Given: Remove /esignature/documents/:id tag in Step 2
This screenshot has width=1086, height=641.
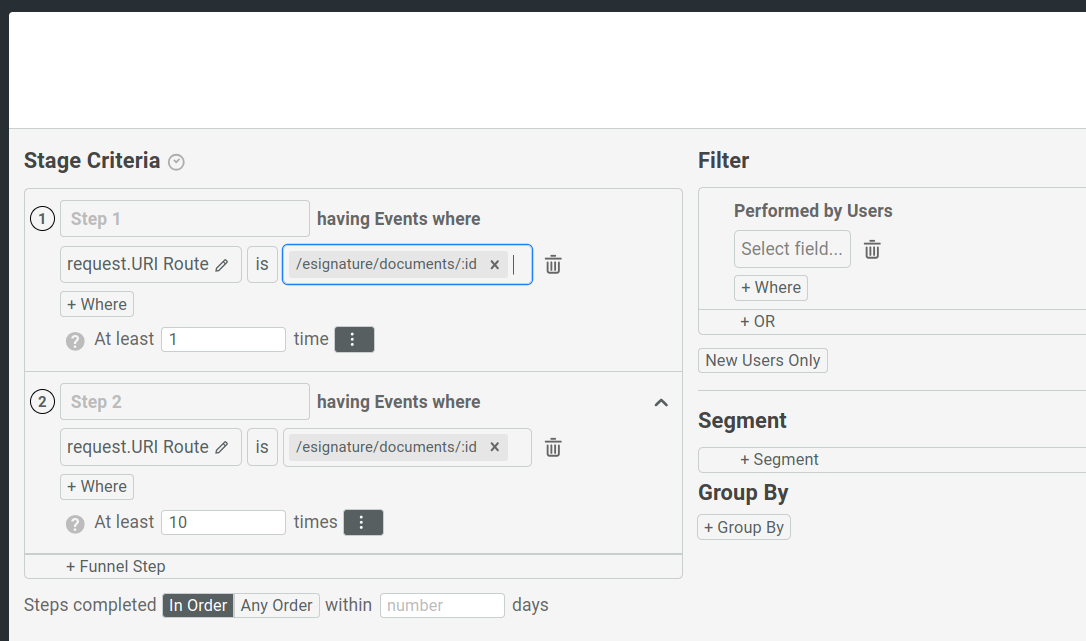Looking at the screenshot, I should coord(494,447).
